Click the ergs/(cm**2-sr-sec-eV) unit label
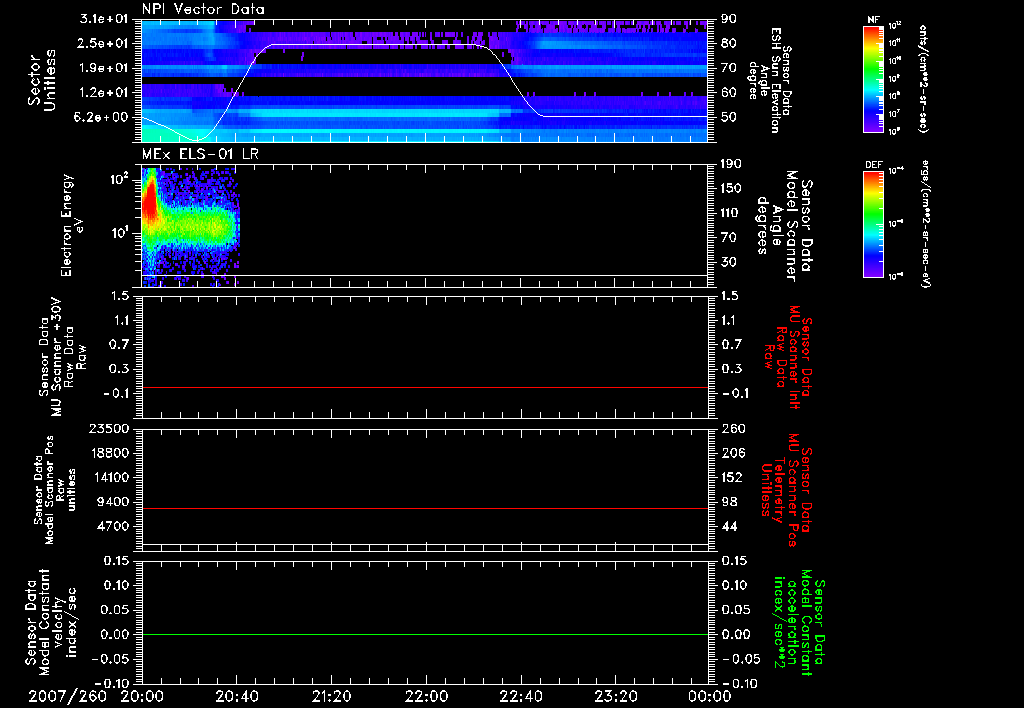The width and height of the screenshot is (1024, 708). 926,223
